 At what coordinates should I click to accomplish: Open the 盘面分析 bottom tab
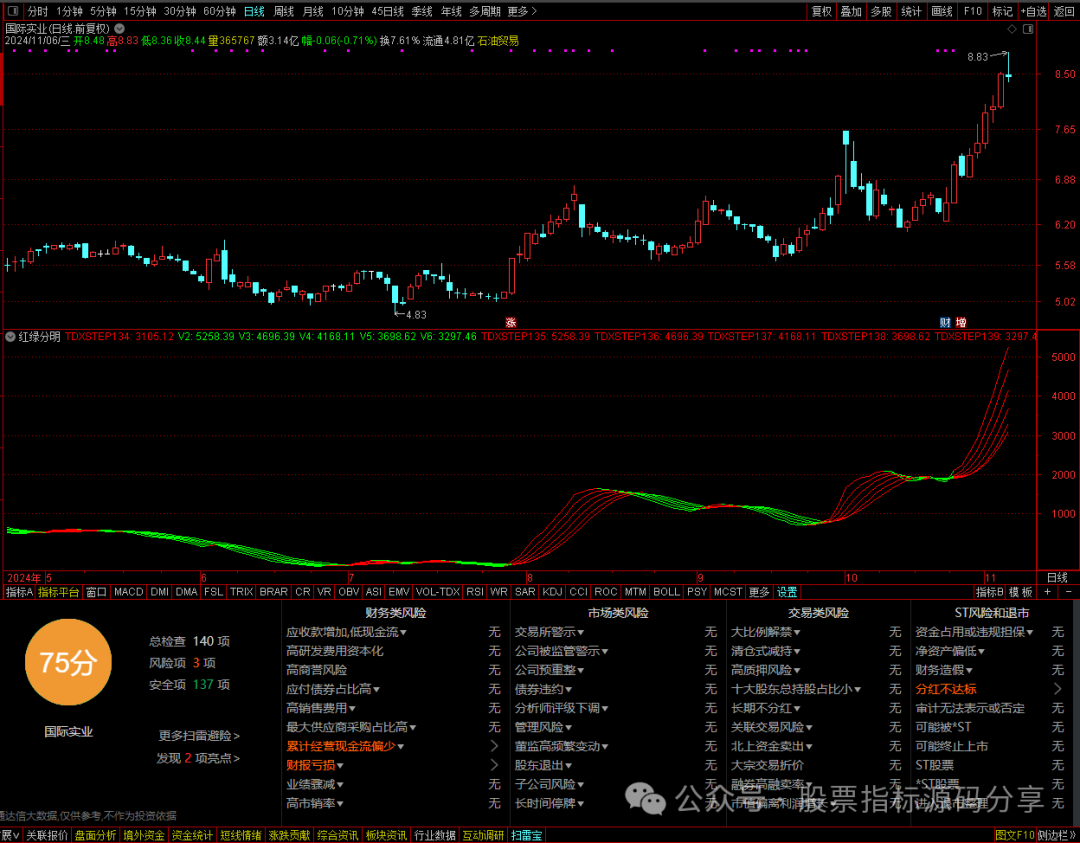(95, 835)
